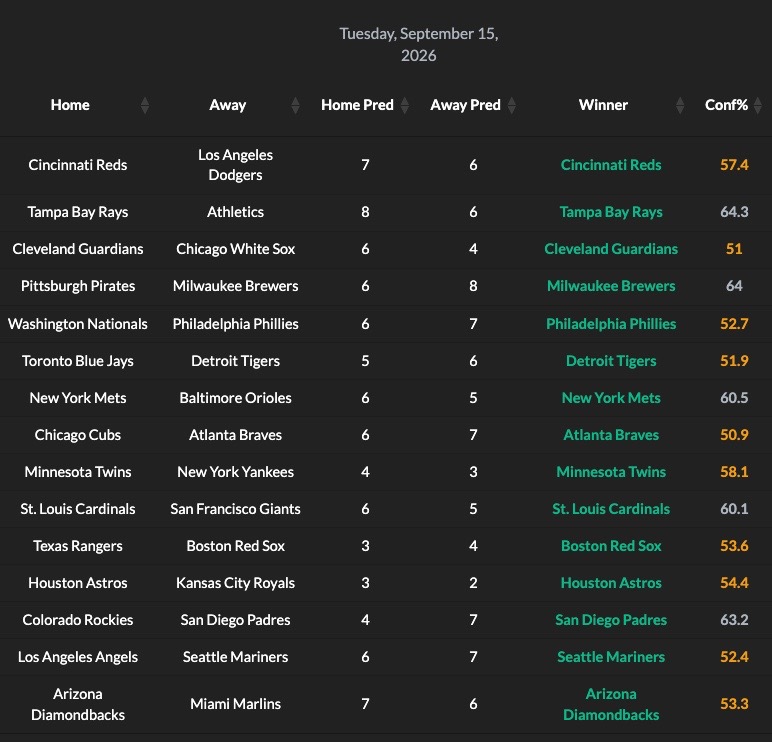The image size is (772, 742).
Task: Sort by Away Pred column arrows
Action: click(512, 105)
